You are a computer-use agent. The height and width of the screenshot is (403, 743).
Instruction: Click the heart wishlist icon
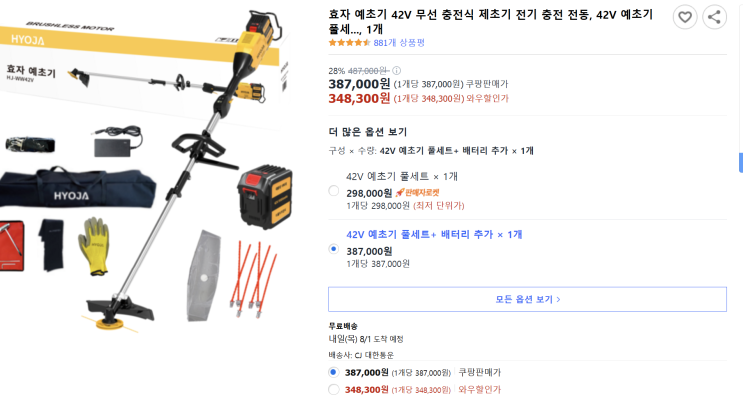point(685,18)
